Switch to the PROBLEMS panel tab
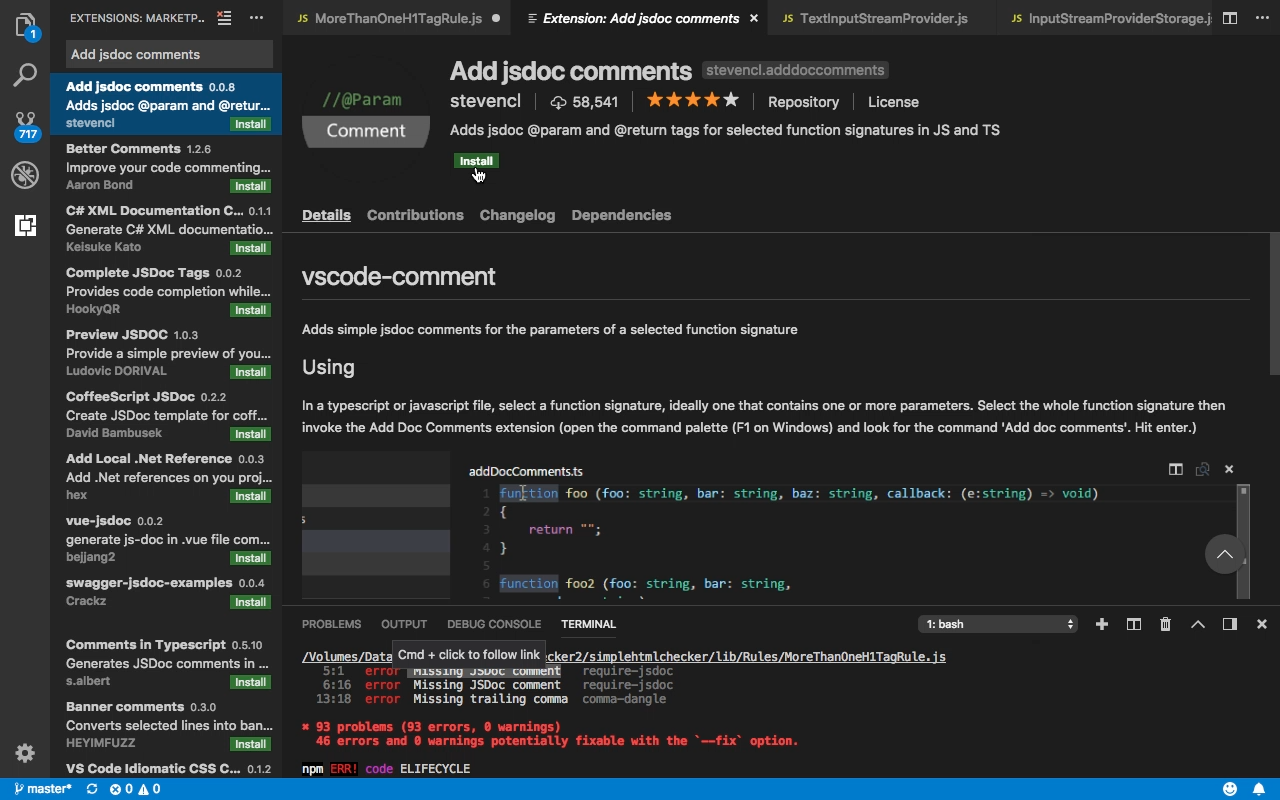This screenshot has height=800, width=1280. [331, 624]
